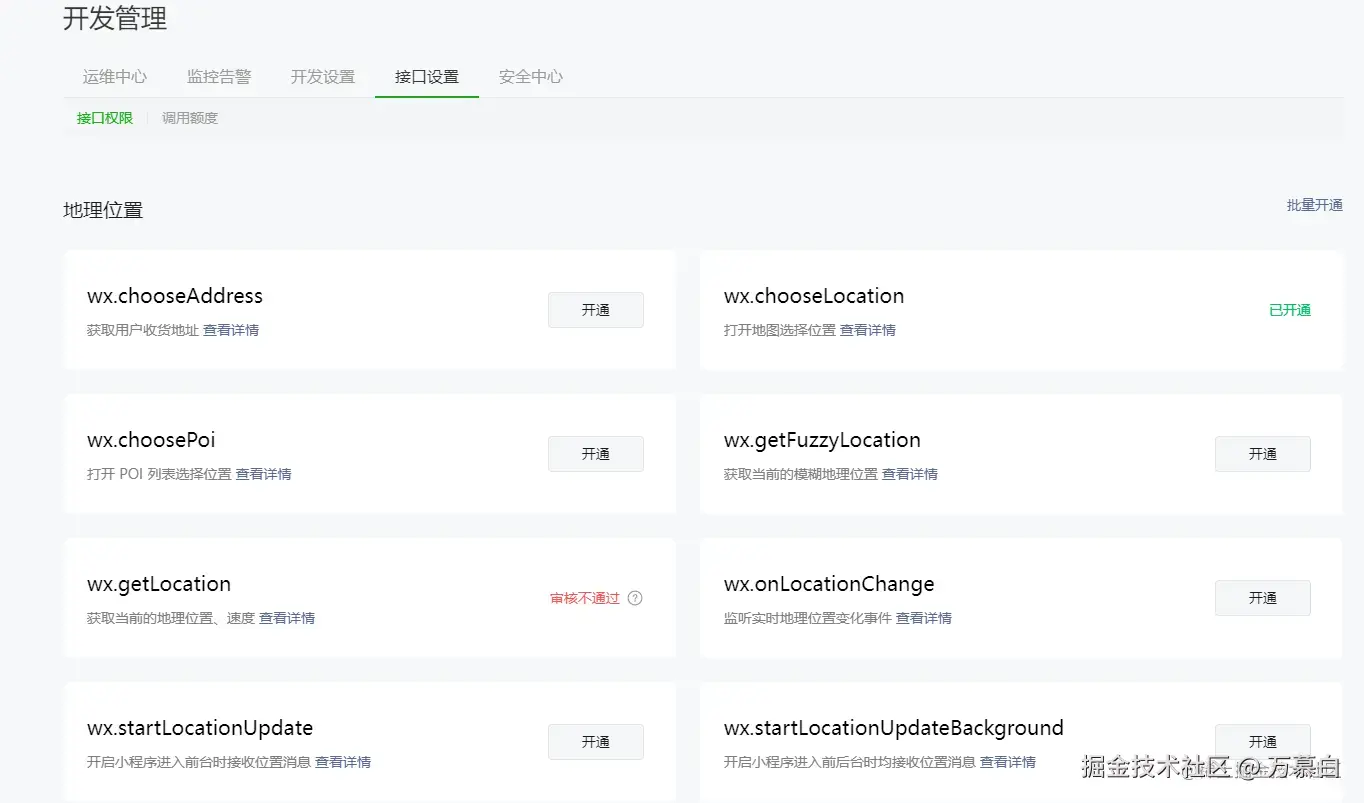Open 查看详情 for wx.getLocation
Image resolution: width=1364 pixels, height=803 pixels.
tap(287, 618)
